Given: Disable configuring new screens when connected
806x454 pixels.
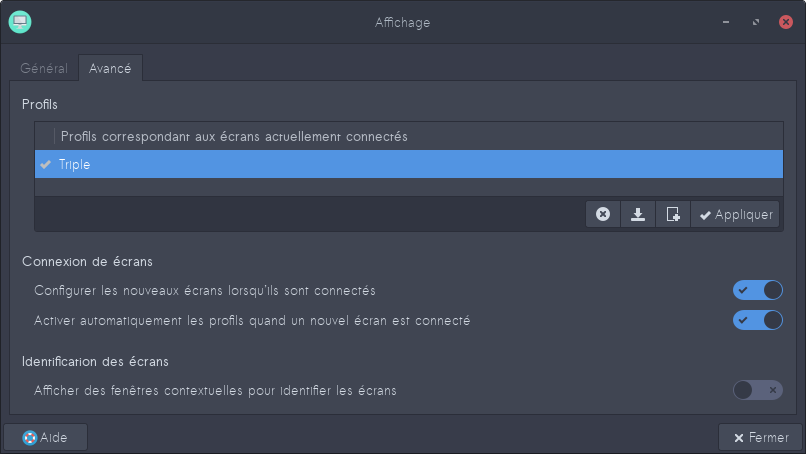Looking at the screenshot, I should click(x=757, y=290).
